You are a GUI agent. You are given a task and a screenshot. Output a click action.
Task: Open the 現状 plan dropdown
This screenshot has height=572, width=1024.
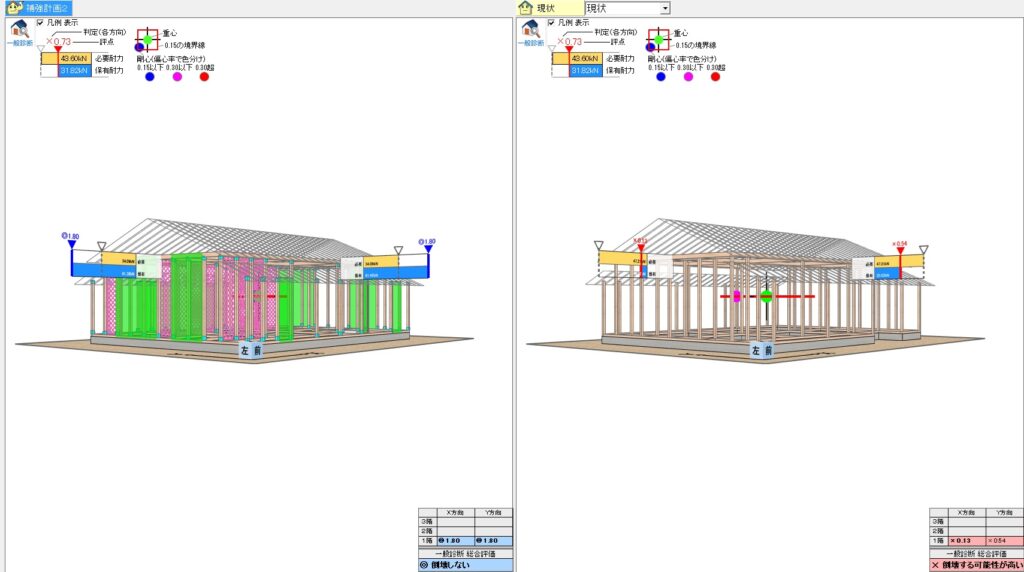[x=665, y=8]
